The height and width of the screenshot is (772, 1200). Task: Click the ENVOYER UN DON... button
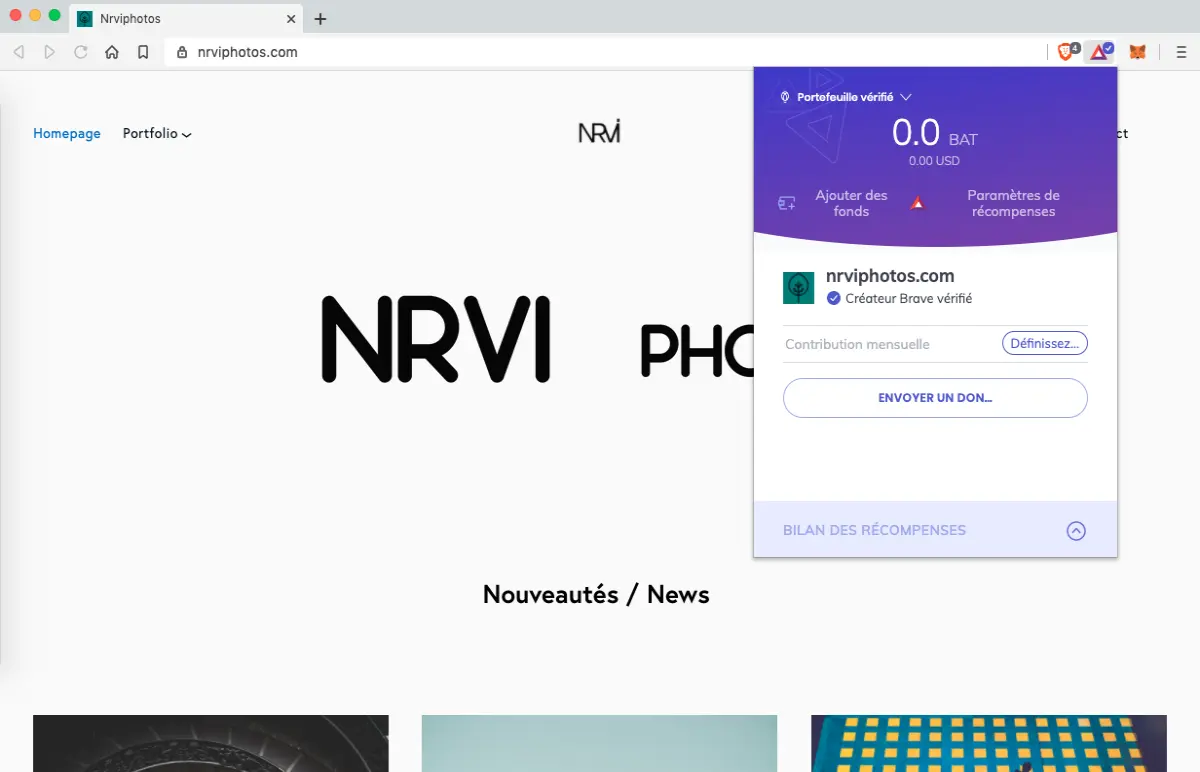(x=935, y=398)
